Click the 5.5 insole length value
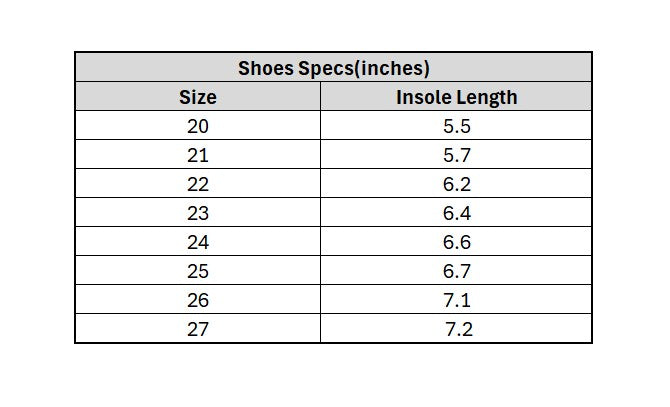Screen dimensions: 670x407 [x=457, y=126]
